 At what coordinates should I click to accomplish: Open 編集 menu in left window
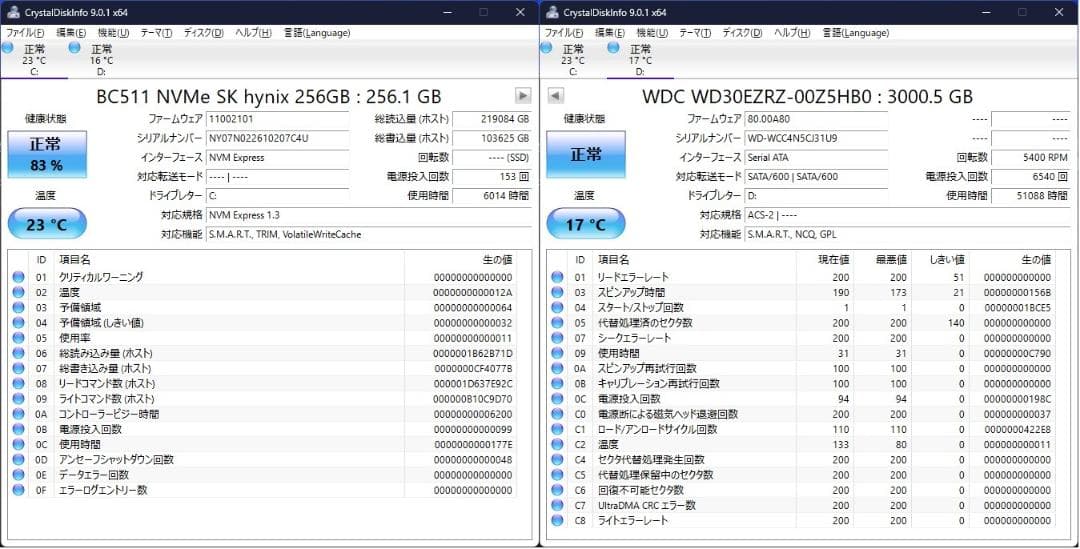click(x=71, y=33)
